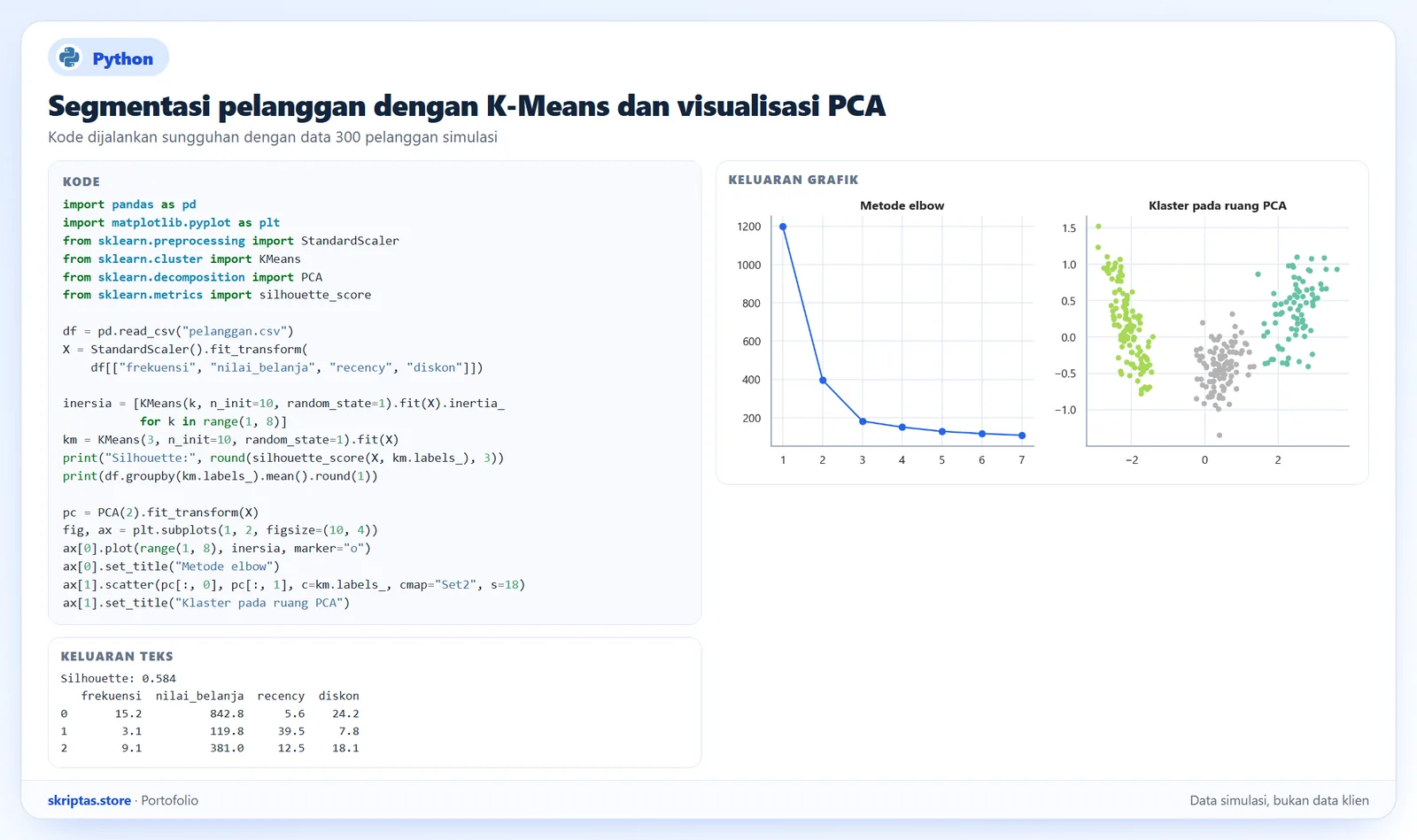Click the 1200 y-axis label on elbow chart

tap(749, 227)
